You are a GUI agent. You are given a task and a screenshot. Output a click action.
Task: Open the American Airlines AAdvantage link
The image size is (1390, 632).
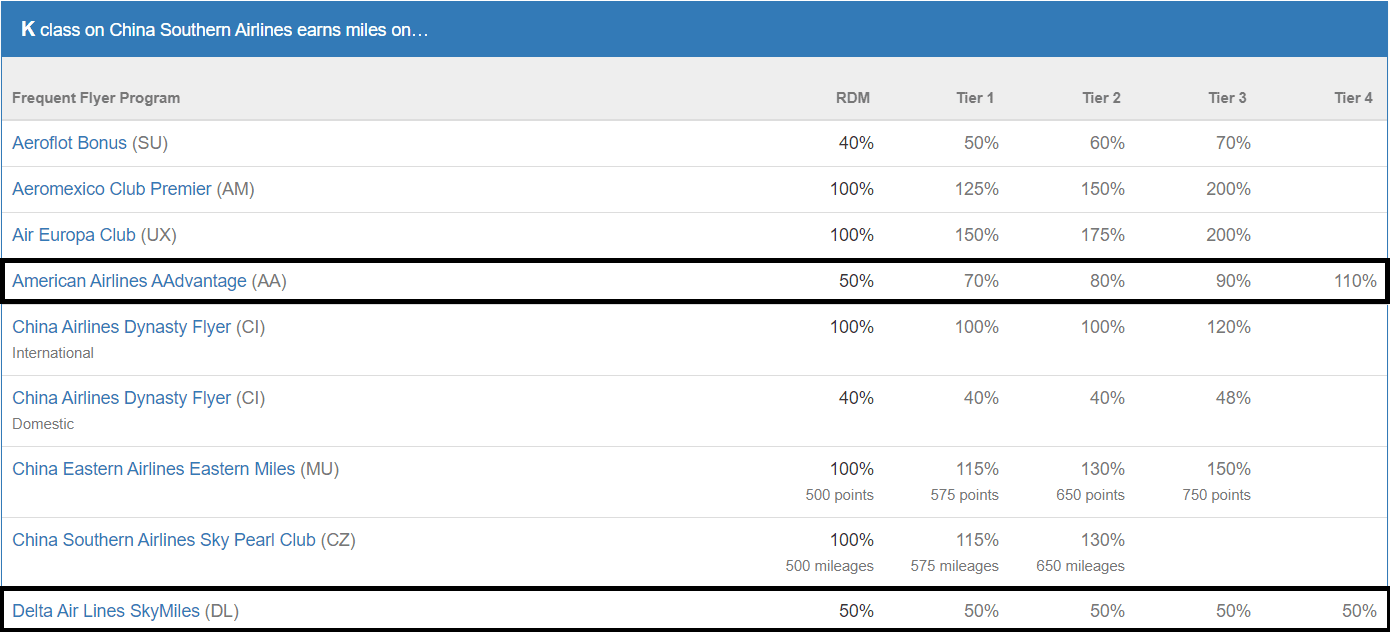(129, 281)
